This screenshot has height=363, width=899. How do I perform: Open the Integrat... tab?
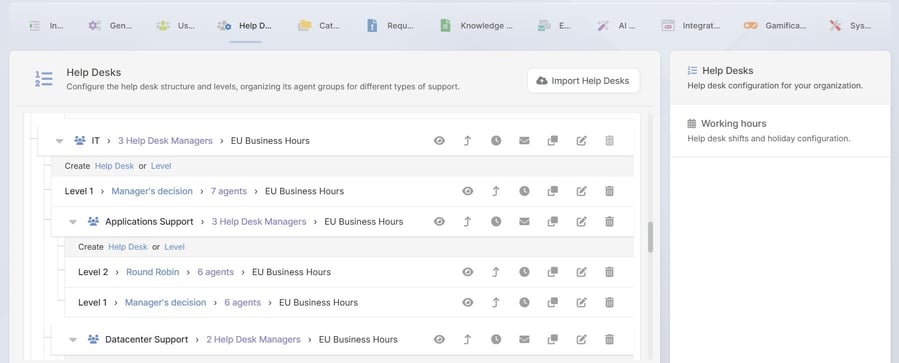point(690,26)
